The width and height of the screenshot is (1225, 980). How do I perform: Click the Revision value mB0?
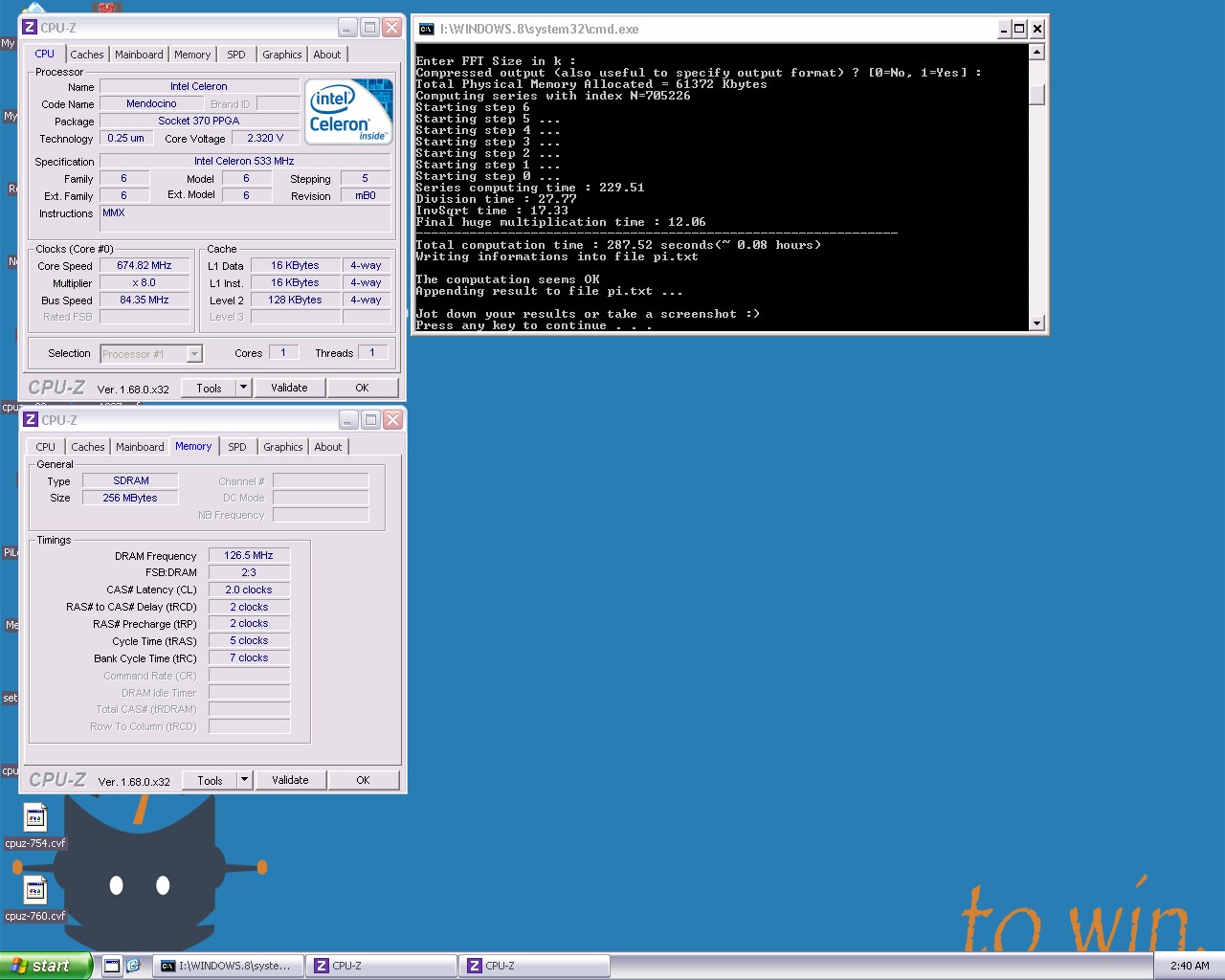[x=365, y=195]
